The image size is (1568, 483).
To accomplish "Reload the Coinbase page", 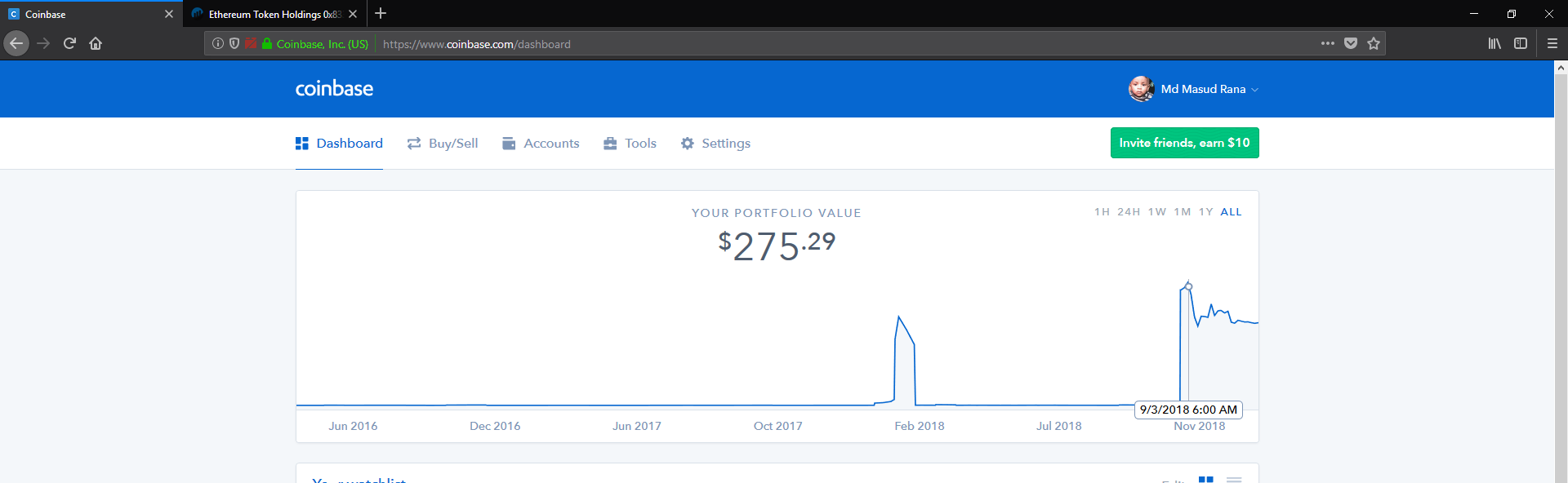I will [69, 43].
